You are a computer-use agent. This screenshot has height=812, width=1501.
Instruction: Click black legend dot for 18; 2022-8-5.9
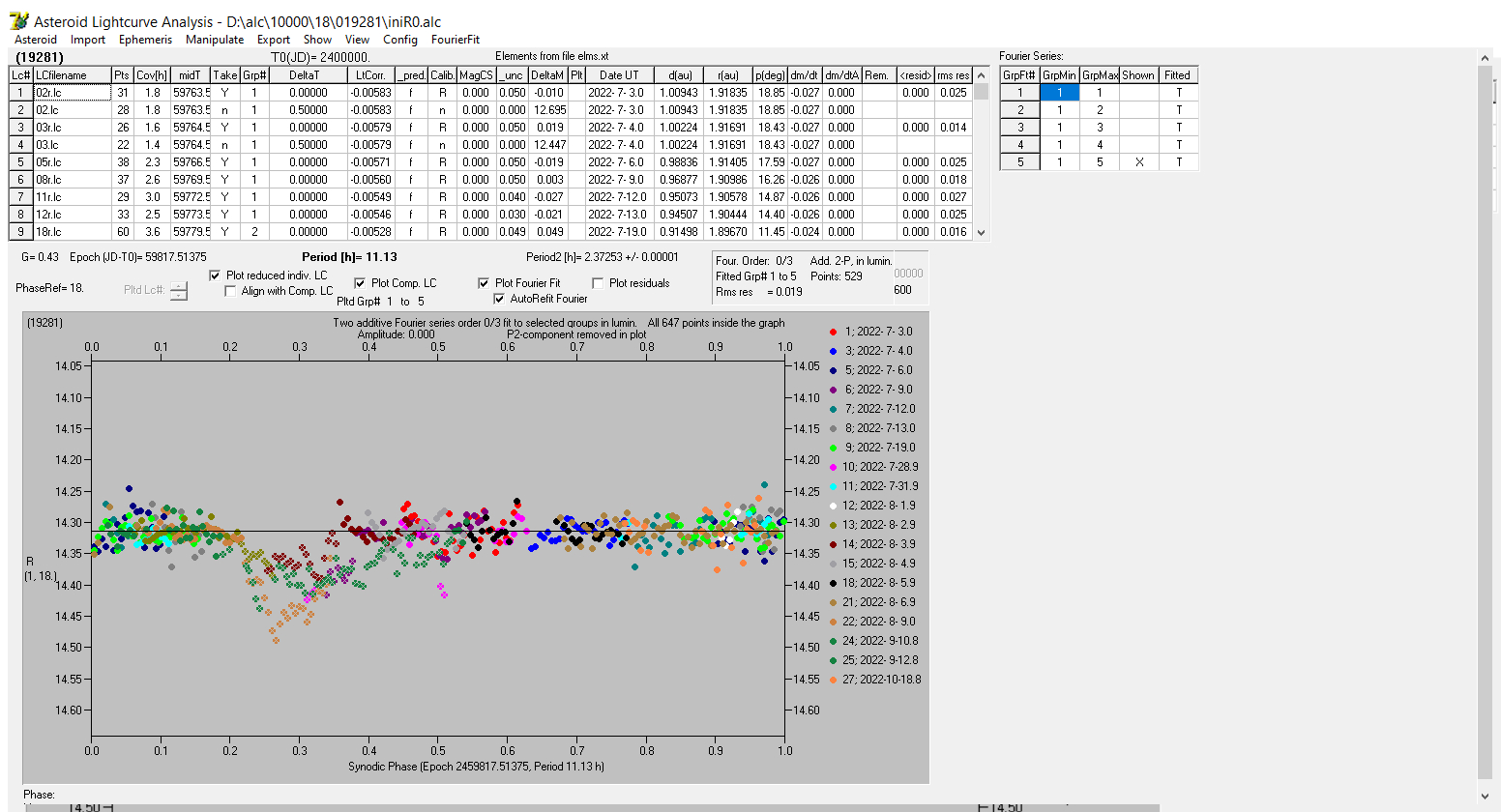tap(833, 583)
